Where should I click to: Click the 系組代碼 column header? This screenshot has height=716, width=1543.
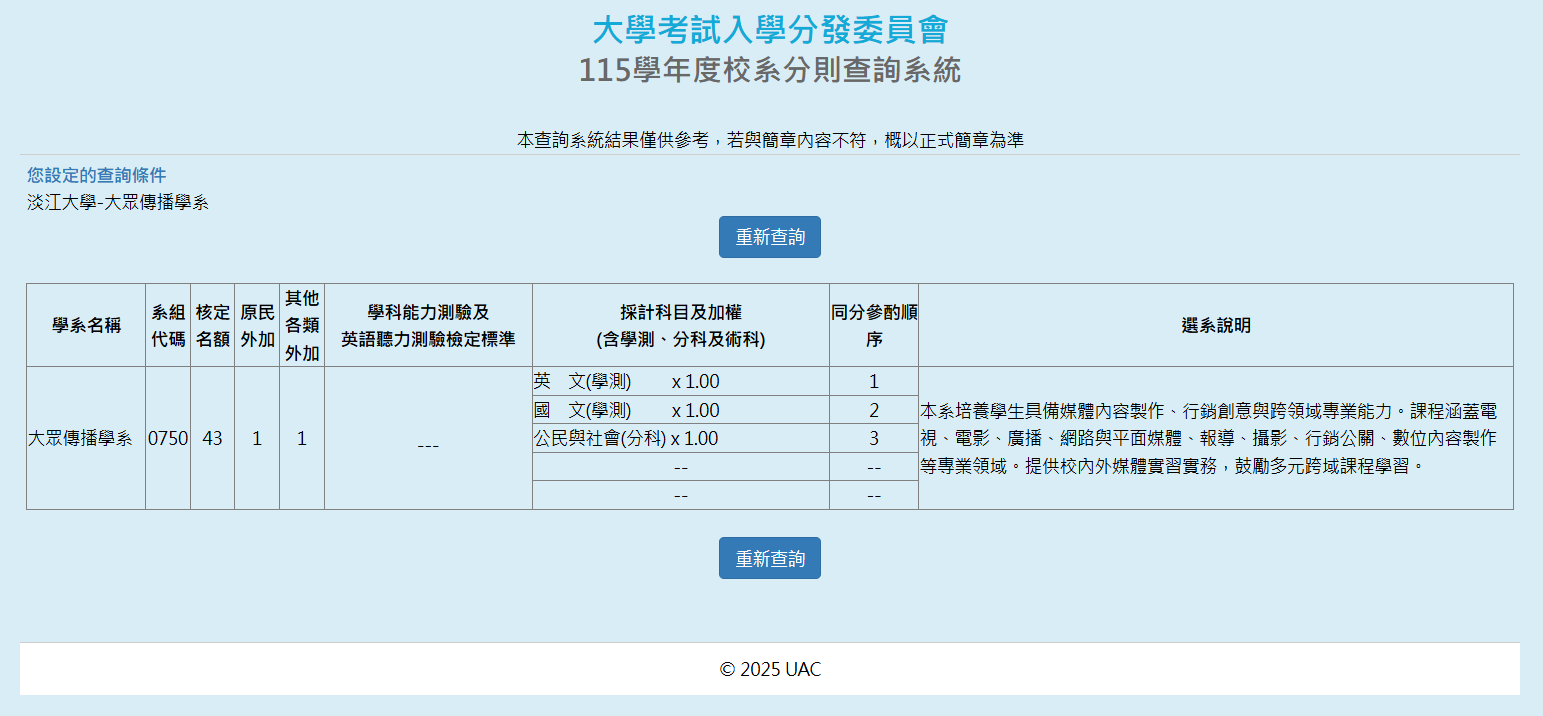tap(168, 325)
